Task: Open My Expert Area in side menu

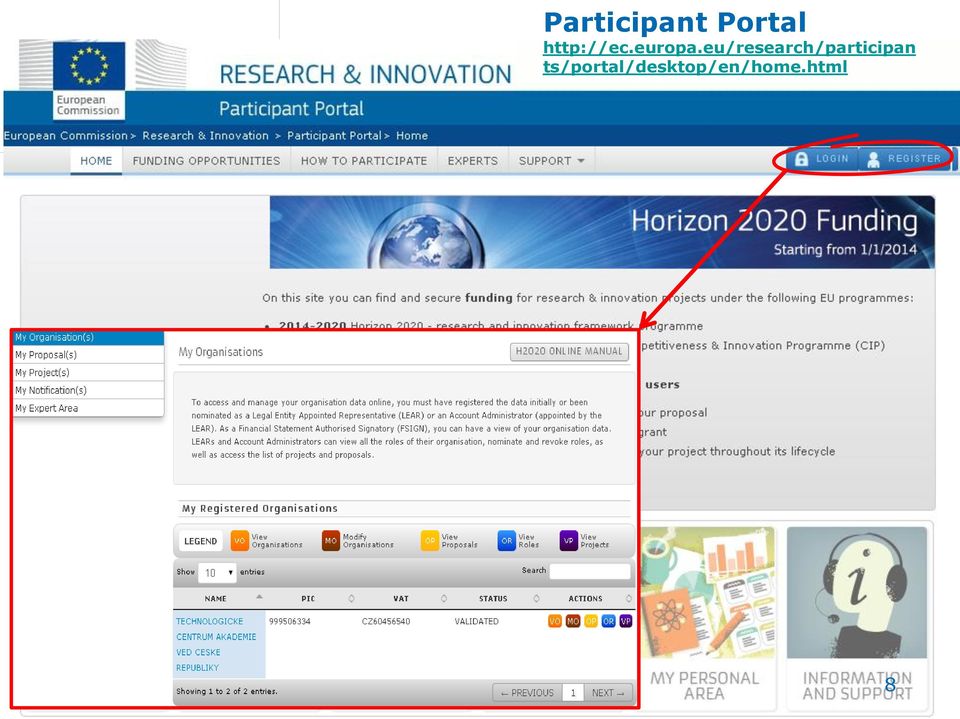Action: (89, 408)
